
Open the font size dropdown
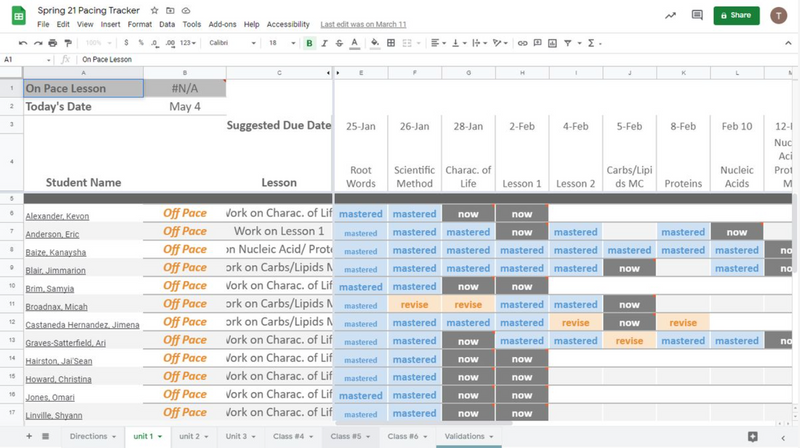282,43
